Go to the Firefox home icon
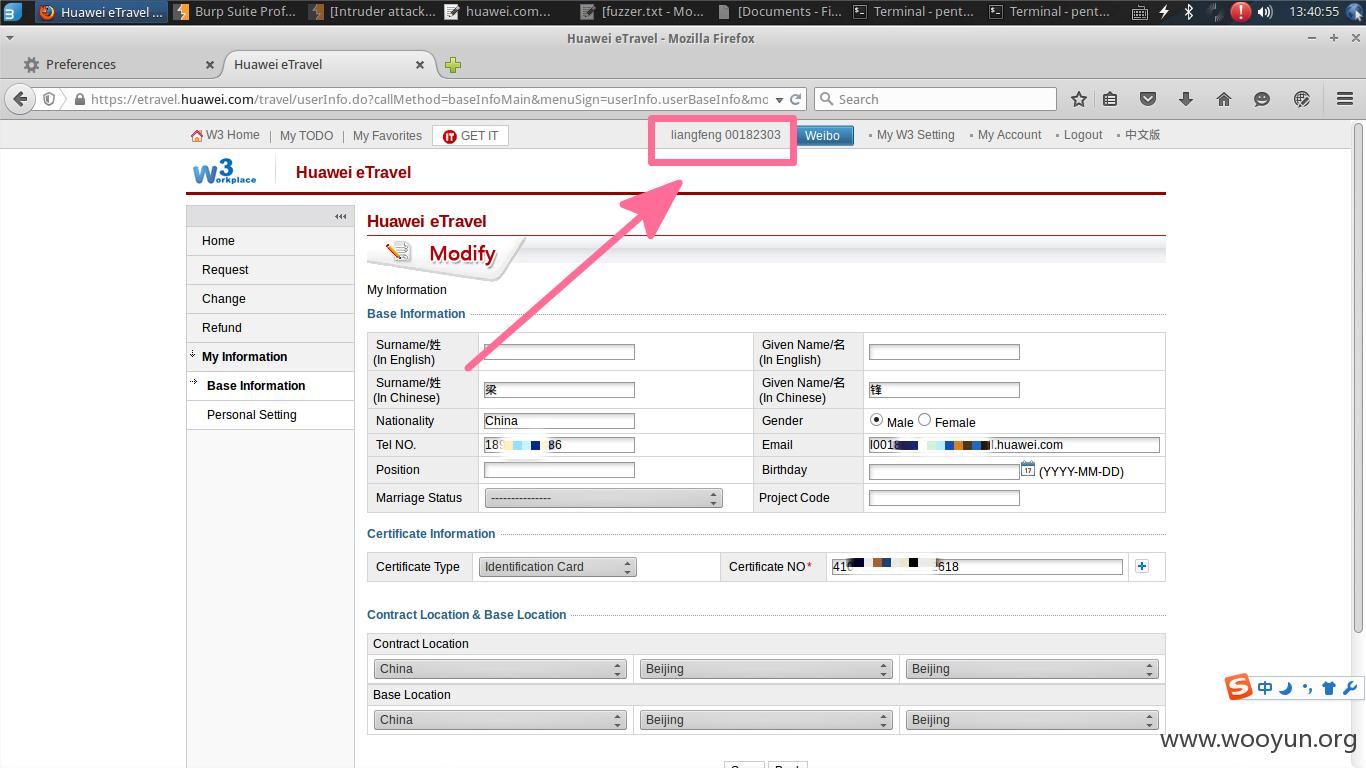 pos(1223,99)
